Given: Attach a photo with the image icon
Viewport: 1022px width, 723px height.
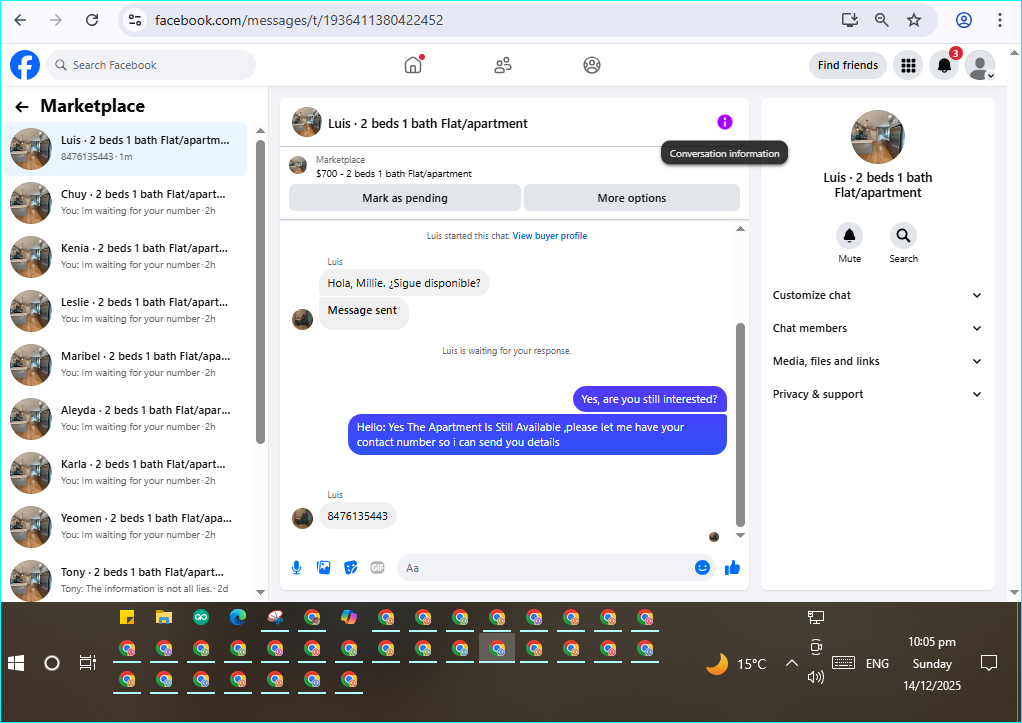Looking at the screenshot, I should point(323,568).
